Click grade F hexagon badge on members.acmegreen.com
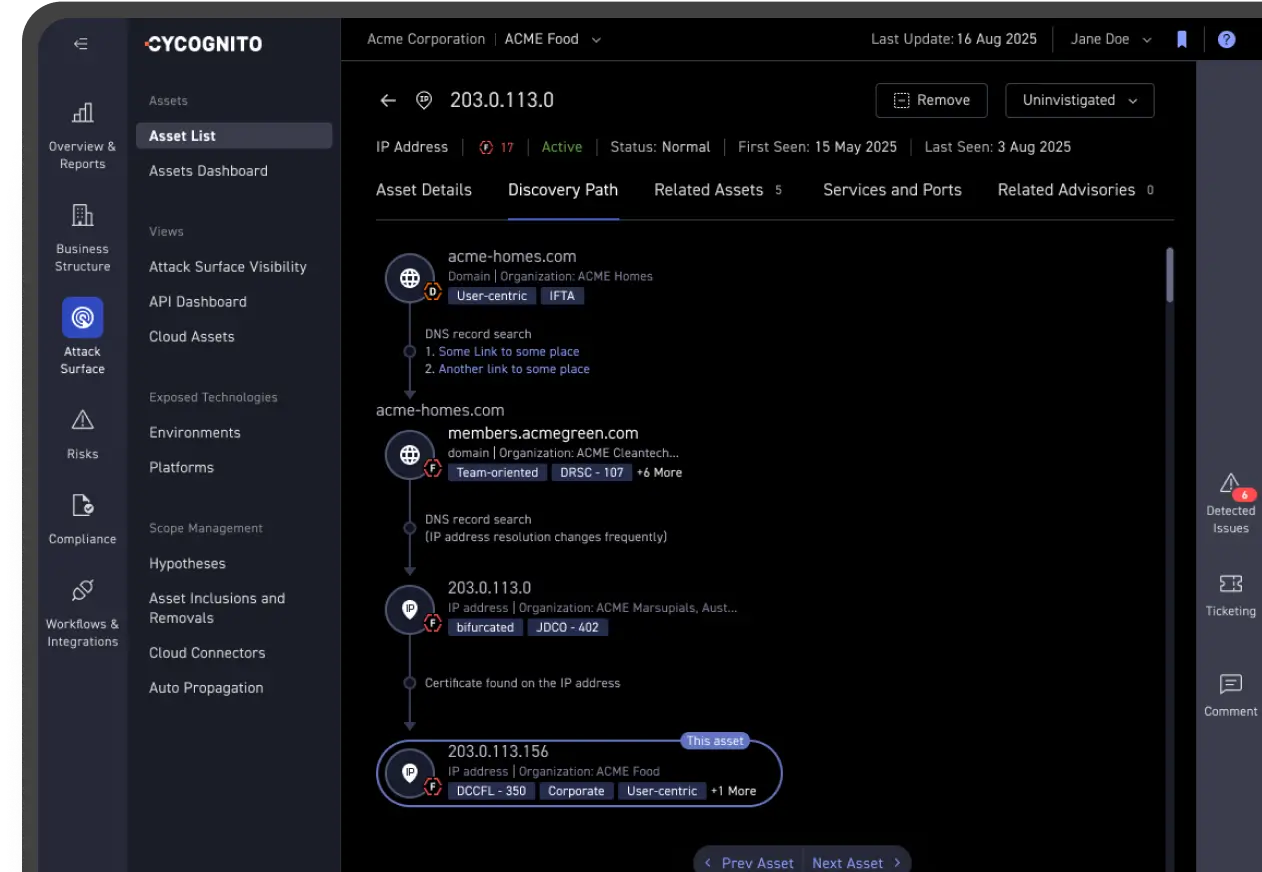The height and width of the screenshot is (872, 1262). tap(433, 467)
